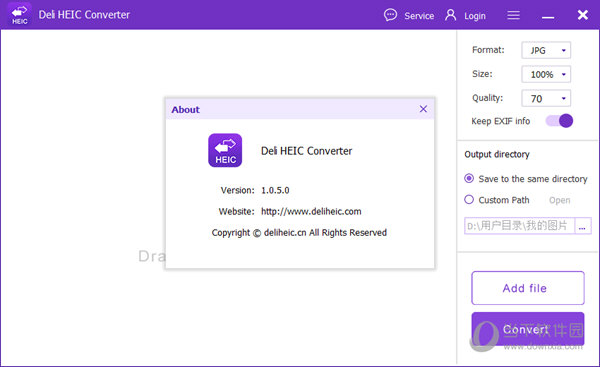Click the Service text in title bar
The height and width of the screenshot is (367, 600).
tap(419, 16)
